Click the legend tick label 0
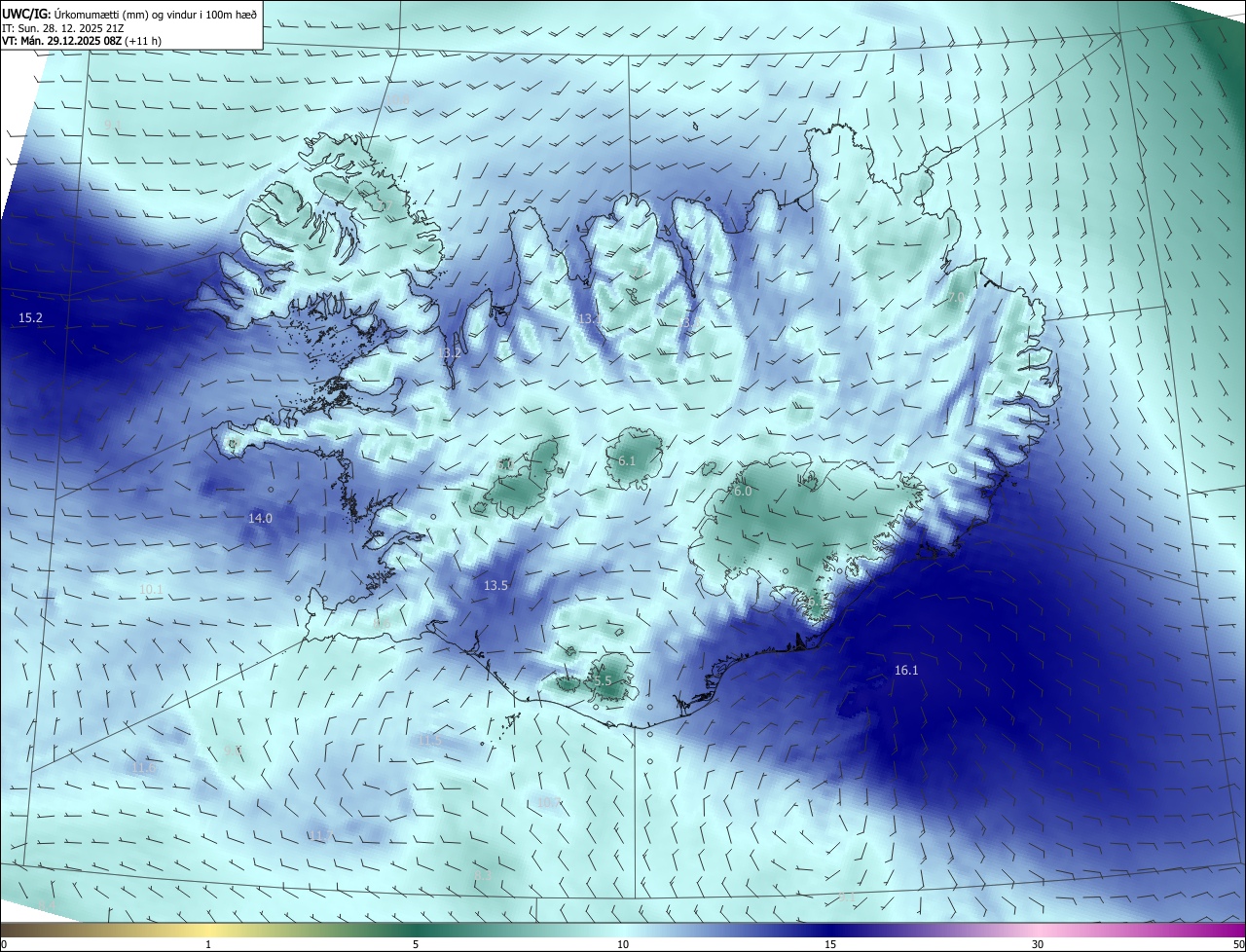 pyautogui.click(x=4, y=945)
